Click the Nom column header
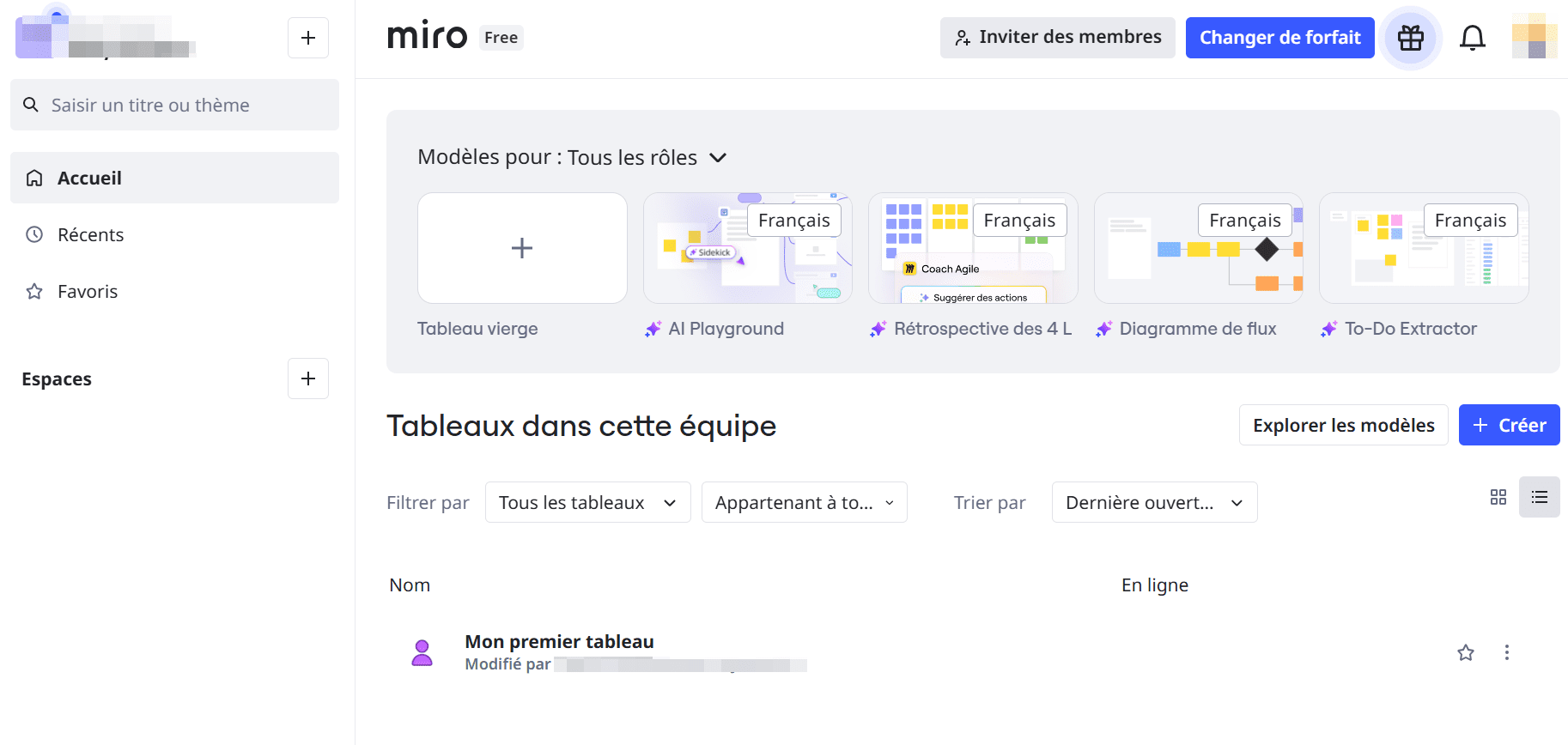The height and width of the screenshot is (745, 1568). 410,584
